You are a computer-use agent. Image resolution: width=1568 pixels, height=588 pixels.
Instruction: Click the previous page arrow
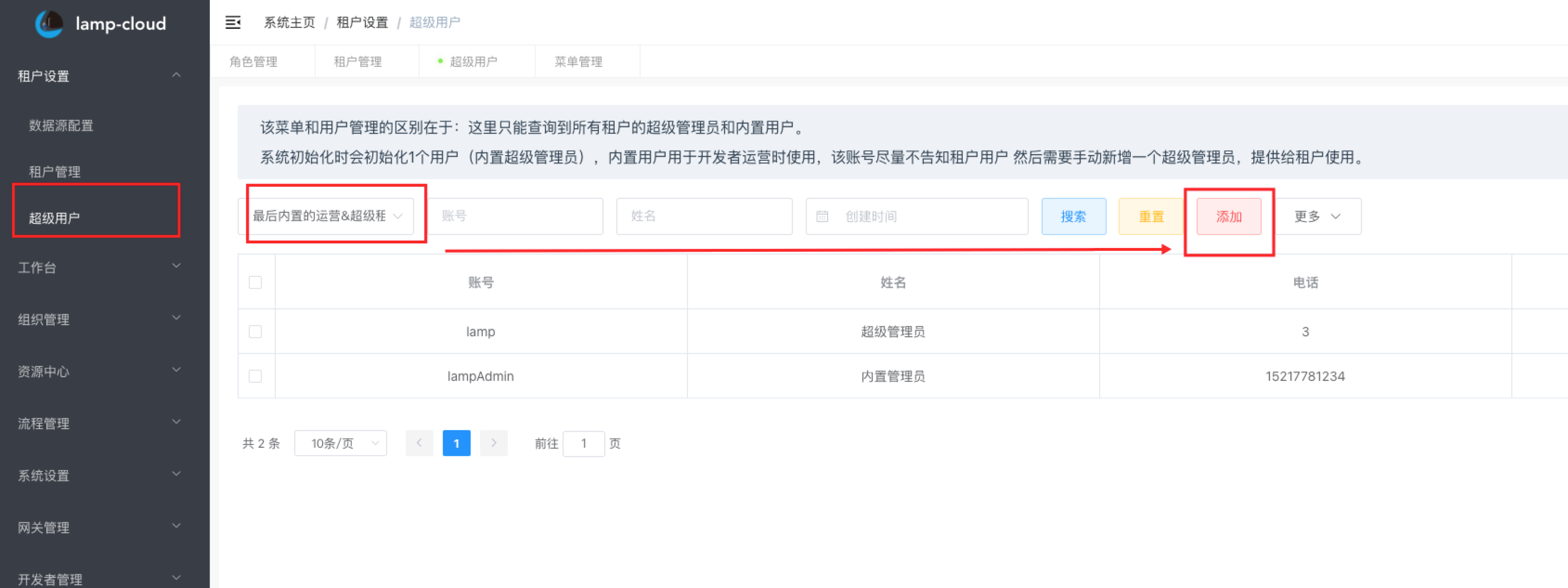420,443
